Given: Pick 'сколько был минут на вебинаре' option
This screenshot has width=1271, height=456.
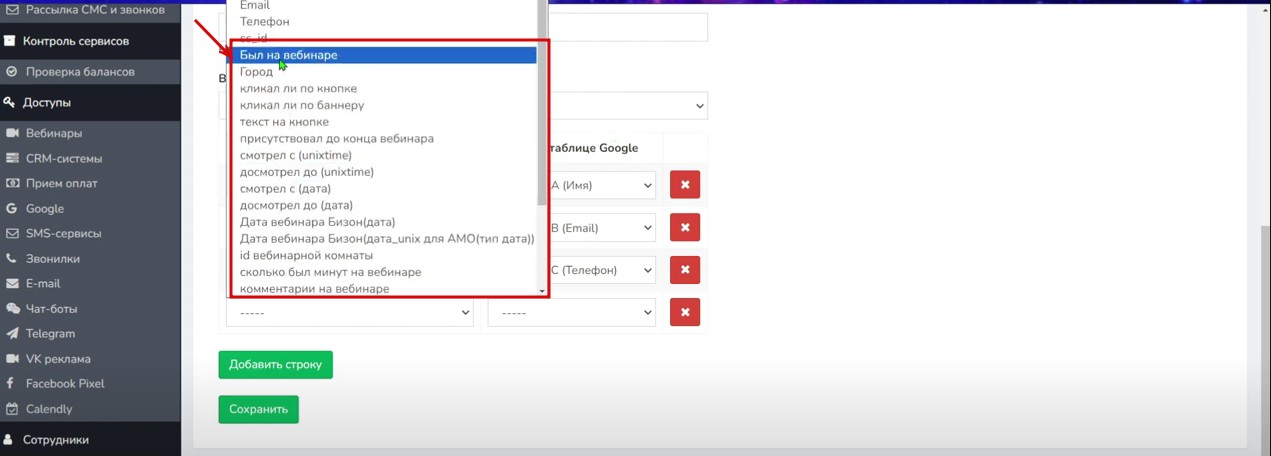Looking at the screenshot, I should click(x=330, y=272).
